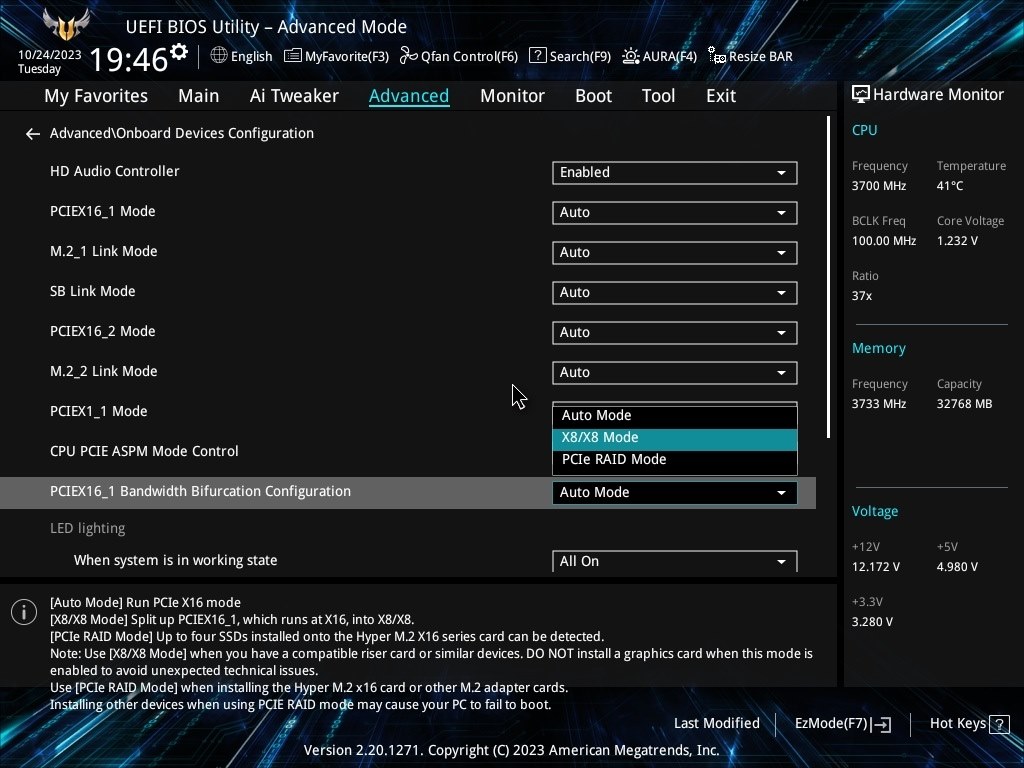Click the back arrow to leave Onboard Devices
The image size is (1024, 768).
pyautogui.click(x=32, y=133)
